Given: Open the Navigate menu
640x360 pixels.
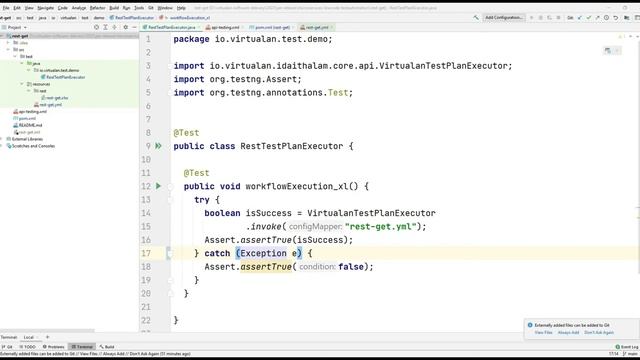Looking at the screenshot, I should click(45, 8).
